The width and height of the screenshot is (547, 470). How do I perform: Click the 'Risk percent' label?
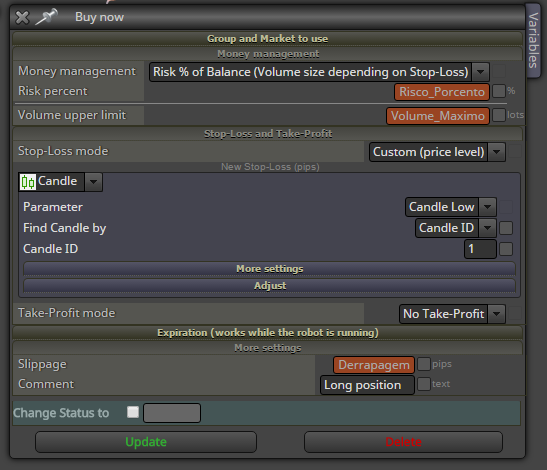click(53, 91)
